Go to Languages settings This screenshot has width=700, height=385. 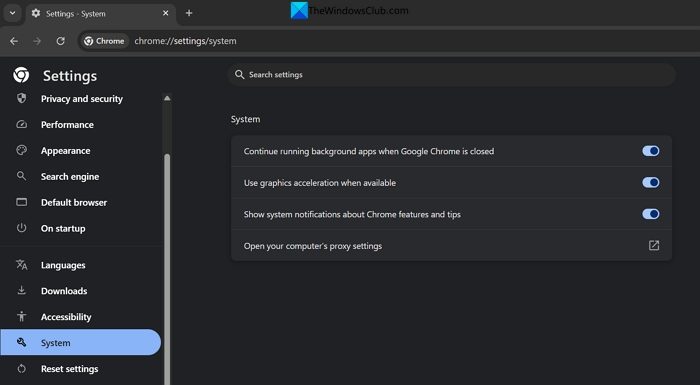63,265
